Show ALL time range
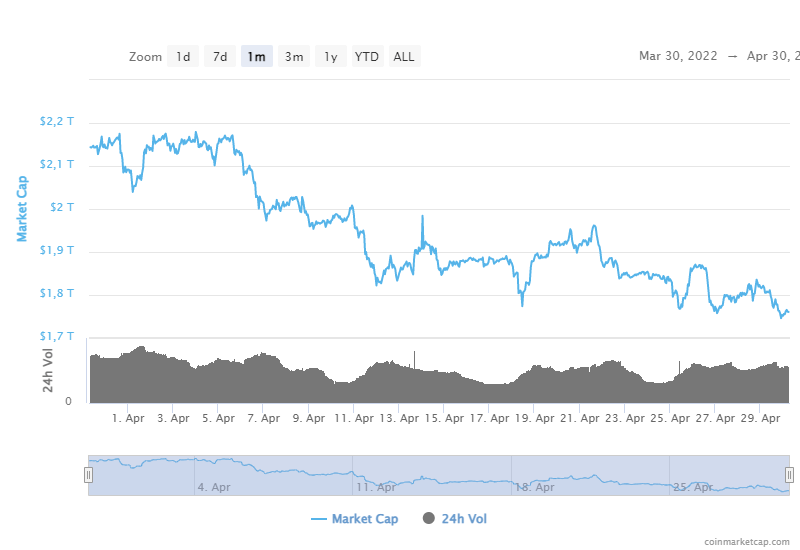Viewport: 800px width, 550px height. (404, 57)
